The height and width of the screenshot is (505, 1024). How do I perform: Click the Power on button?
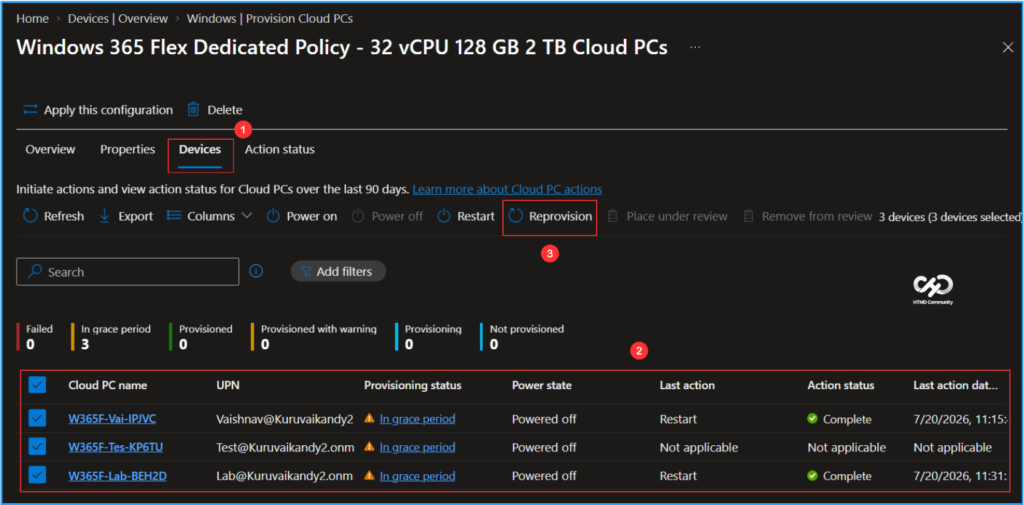302,216
